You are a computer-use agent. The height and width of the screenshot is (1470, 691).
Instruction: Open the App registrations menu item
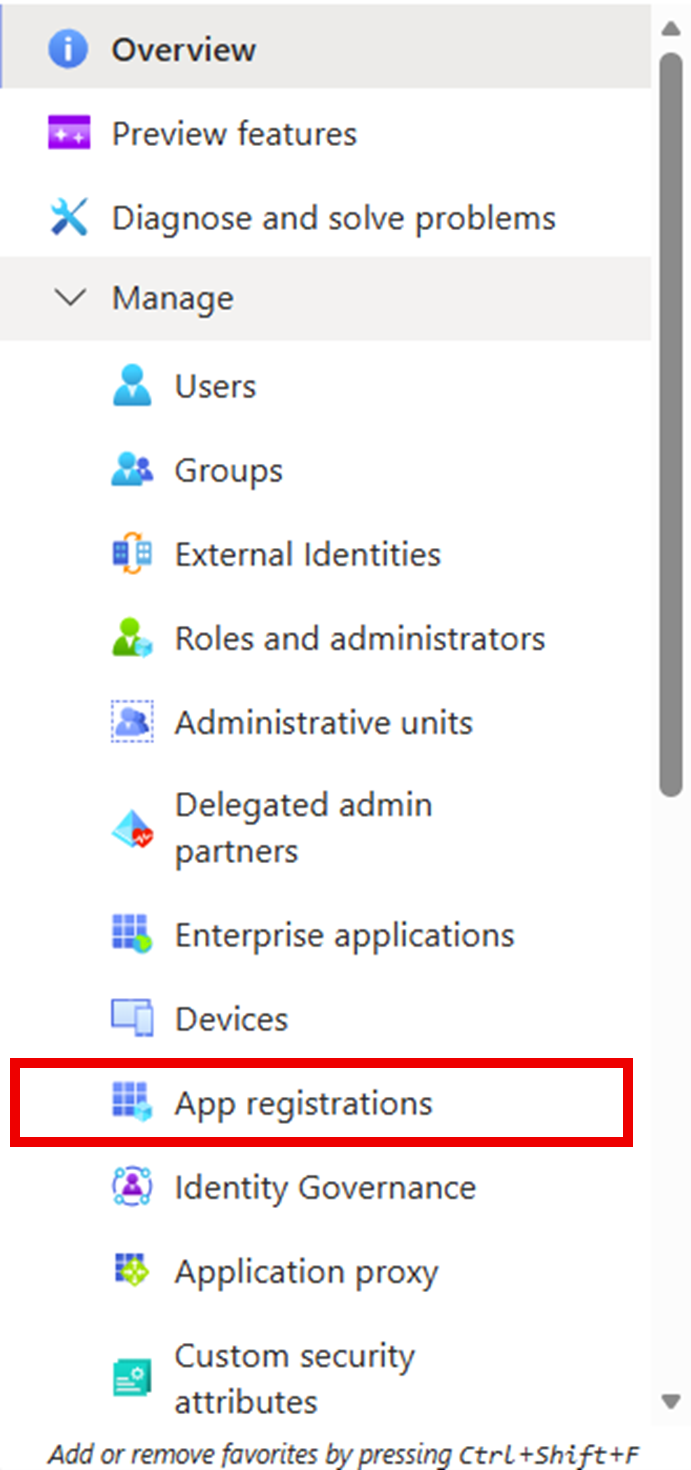coord(303,1104)
